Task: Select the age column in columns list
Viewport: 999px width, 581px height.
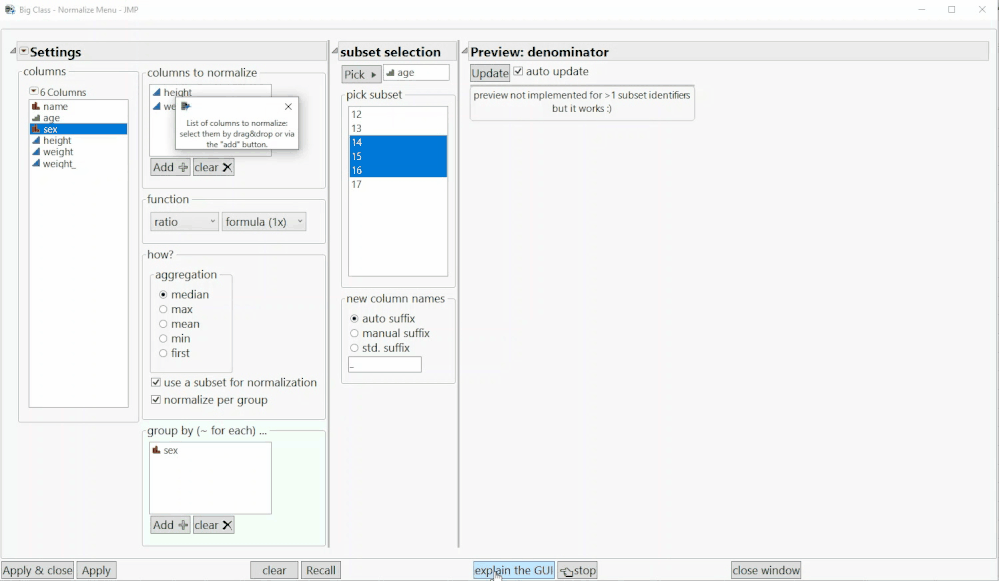Action: click(x=78, y=118)
